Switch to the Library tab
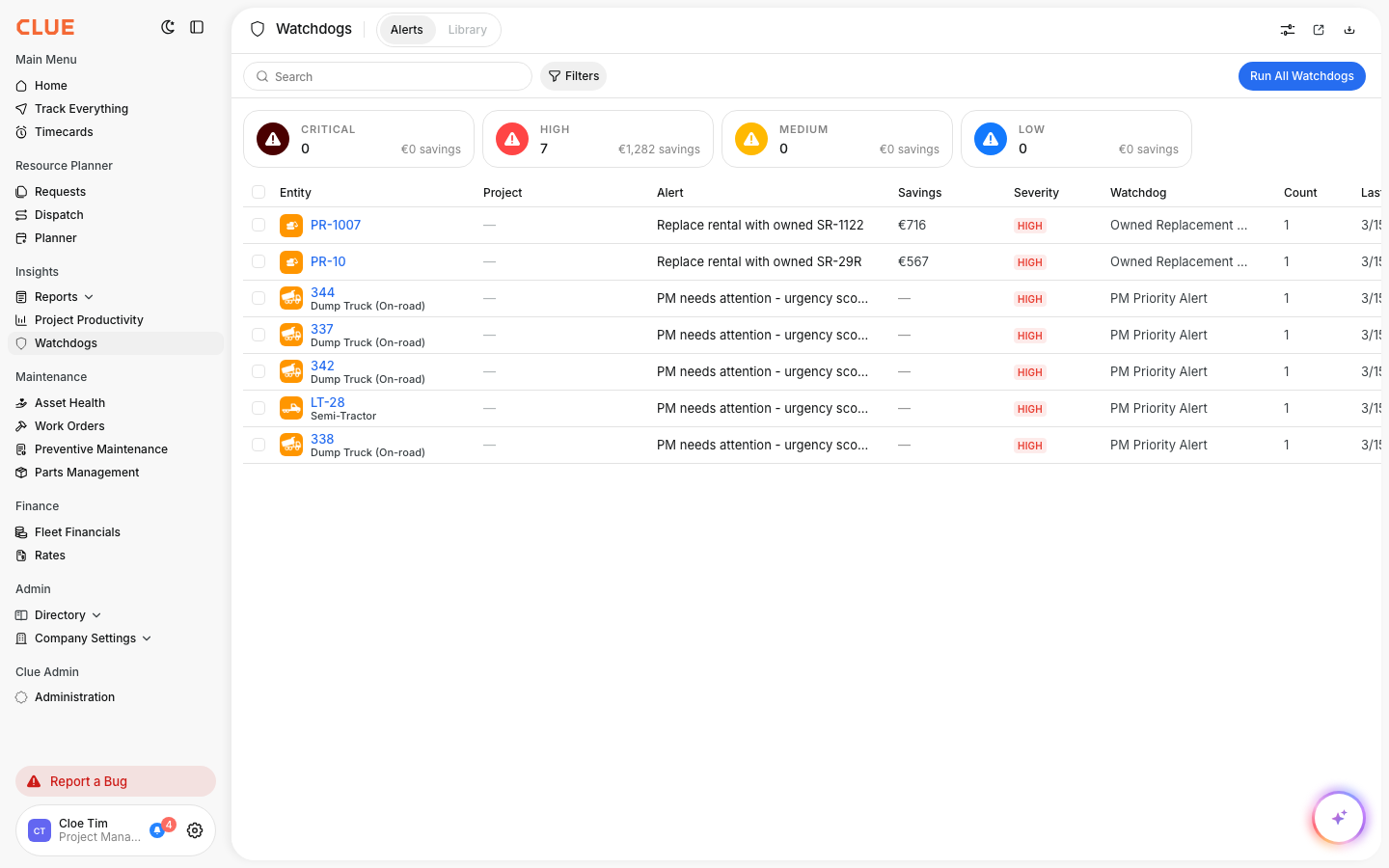The width and height of the screenshot is (1389, 868). 467,30
